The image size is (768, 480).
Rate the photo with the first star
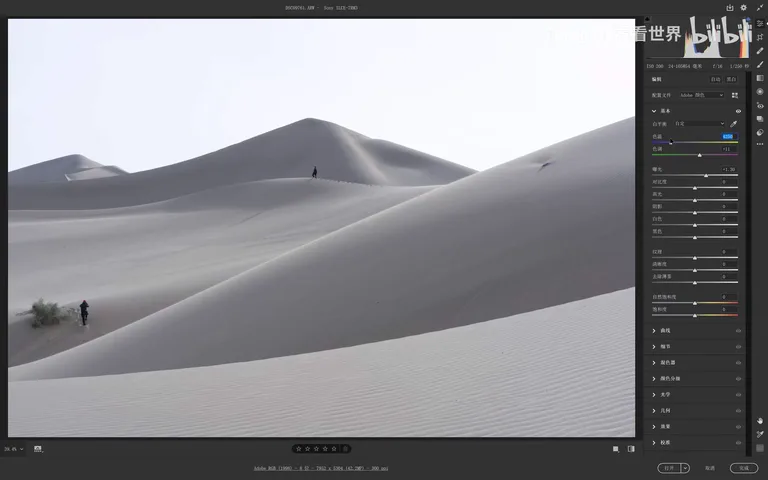pos(299,449)
